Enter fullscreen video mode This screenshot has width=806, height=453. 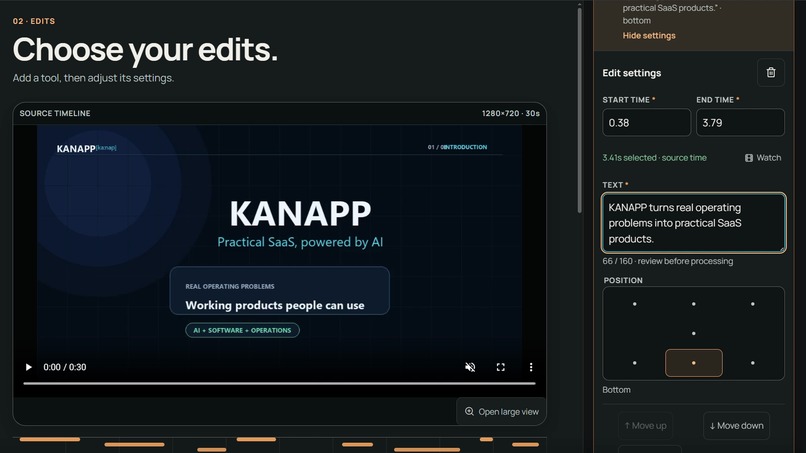pos(500,367)
